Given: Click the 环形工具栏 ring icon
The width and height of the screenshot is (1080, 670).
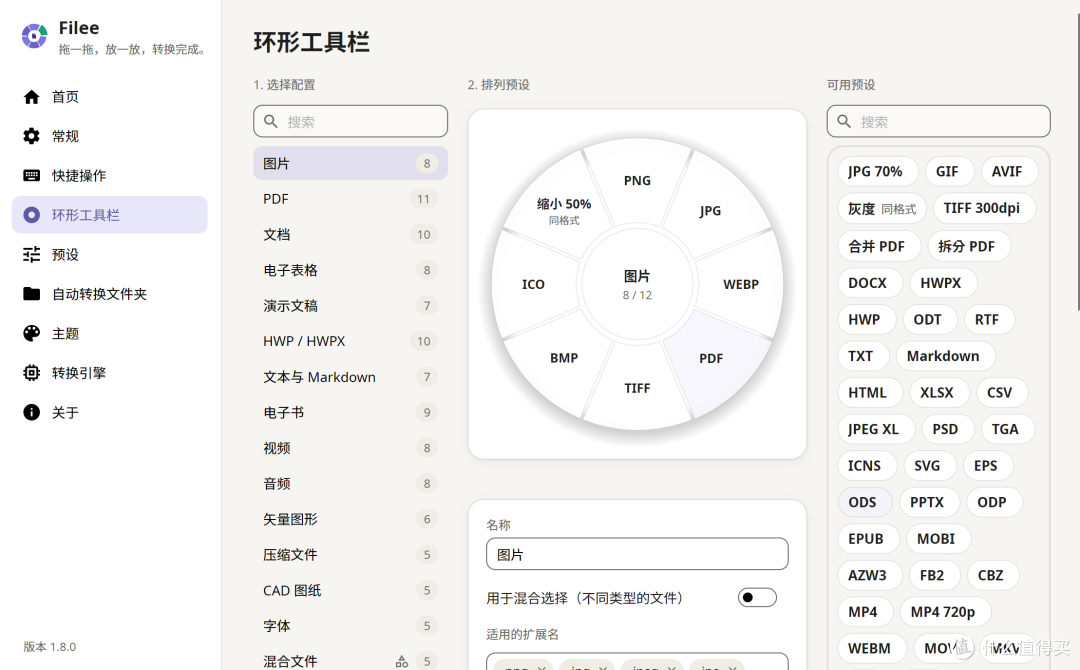Looking at the screenshot, I should pos(31,215).
